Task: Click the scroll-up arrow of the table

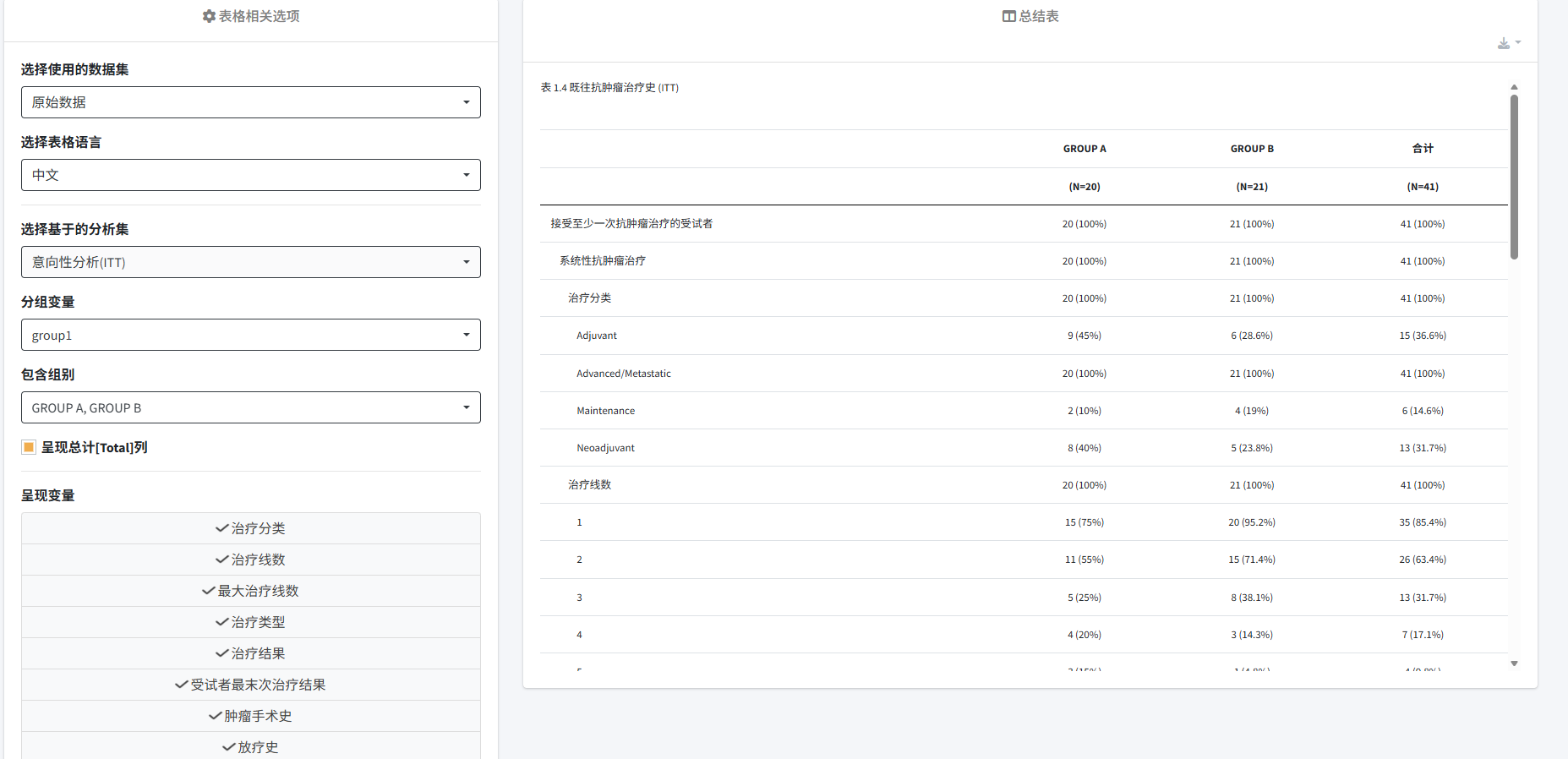Action: click(x=1514, y=87)
